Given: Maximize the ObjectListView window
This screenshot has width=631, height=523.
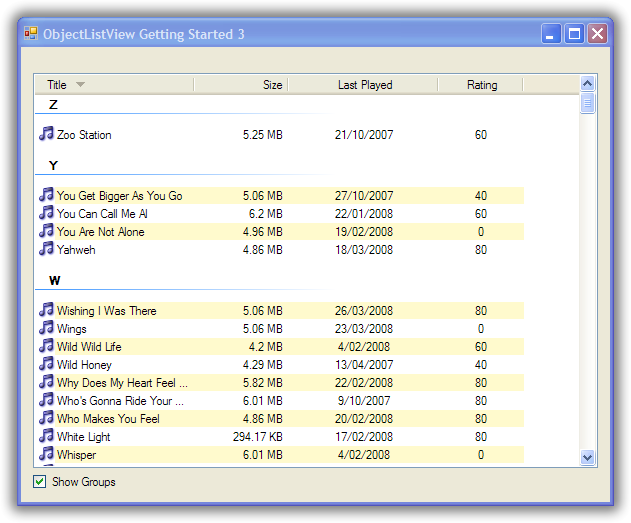Looking at the screenshot, I should point(574,34).
